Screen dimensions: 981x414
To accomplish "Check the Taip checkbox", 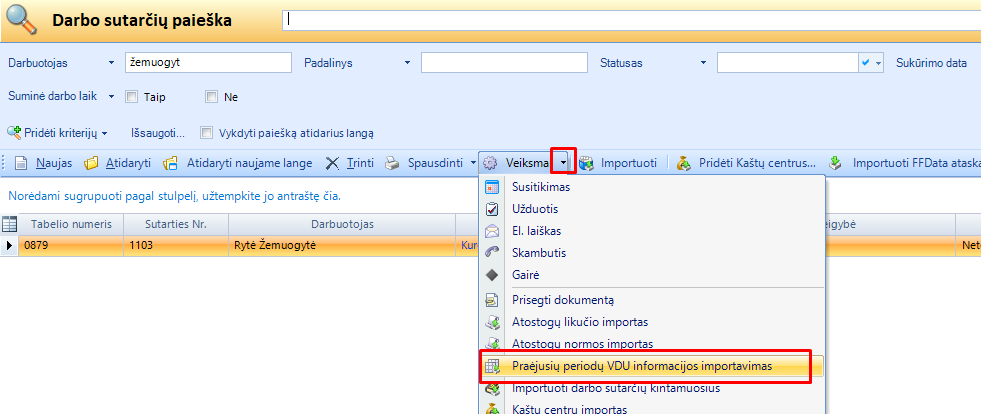I will coord(131,97).
